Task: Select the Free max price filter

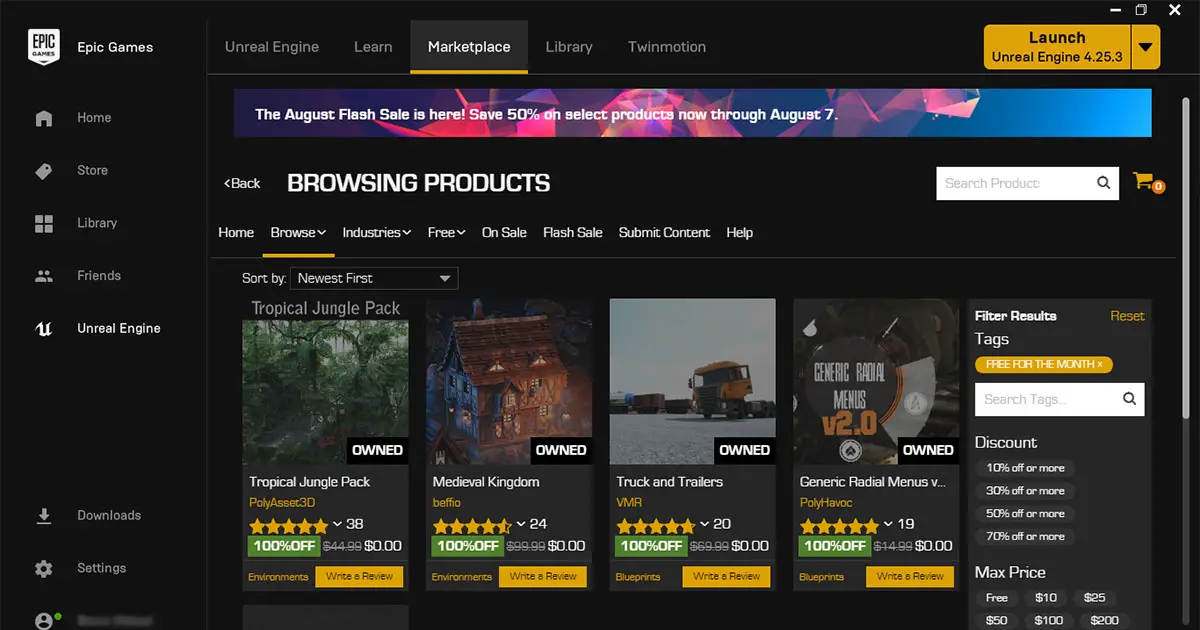Action: pyautogui.click(x=997, y=598)
